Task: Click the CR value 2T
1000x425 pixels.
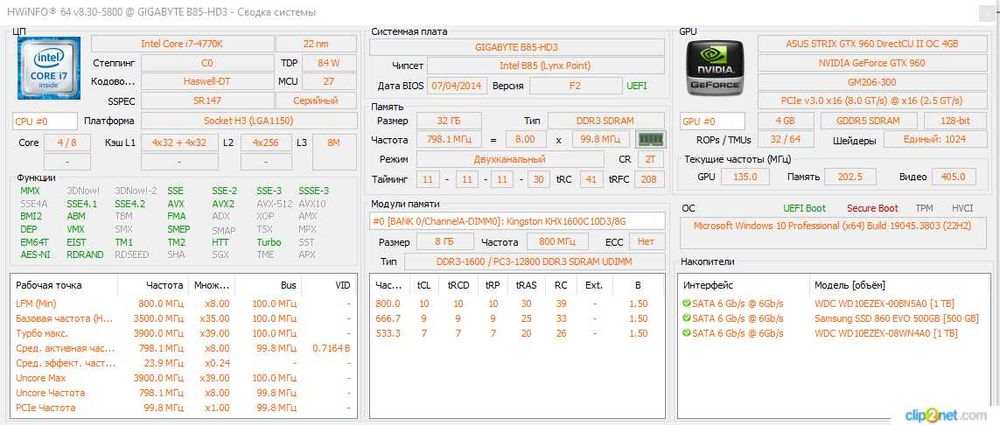Action: click(x=650, y=159)
